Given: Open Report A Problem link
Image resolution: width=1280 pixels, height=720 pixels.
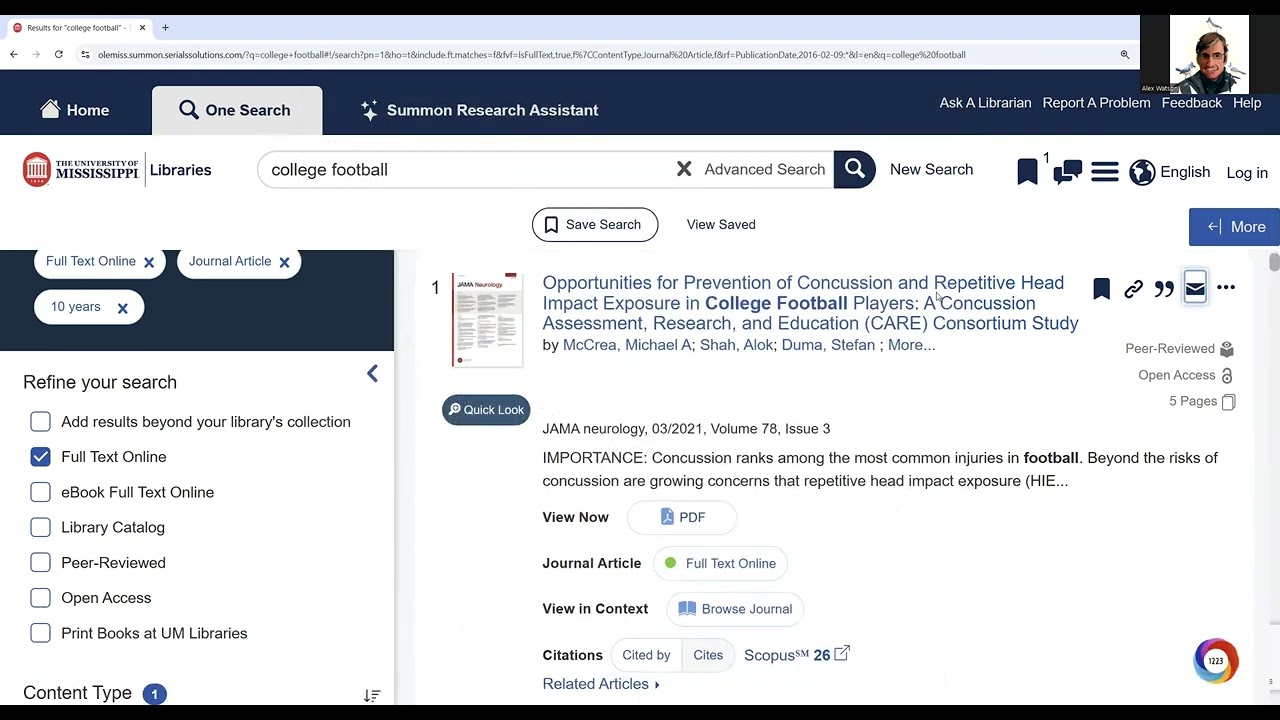Looking at the screenshot, I should pyautogui.click(x=1096, y=103).
